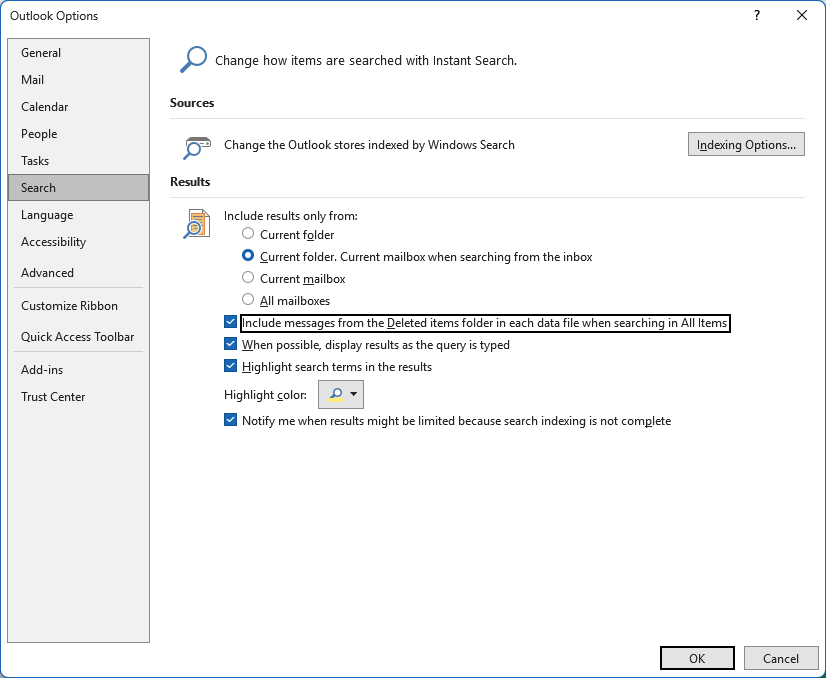Click the Help question mark icon

tap(757, 15)
